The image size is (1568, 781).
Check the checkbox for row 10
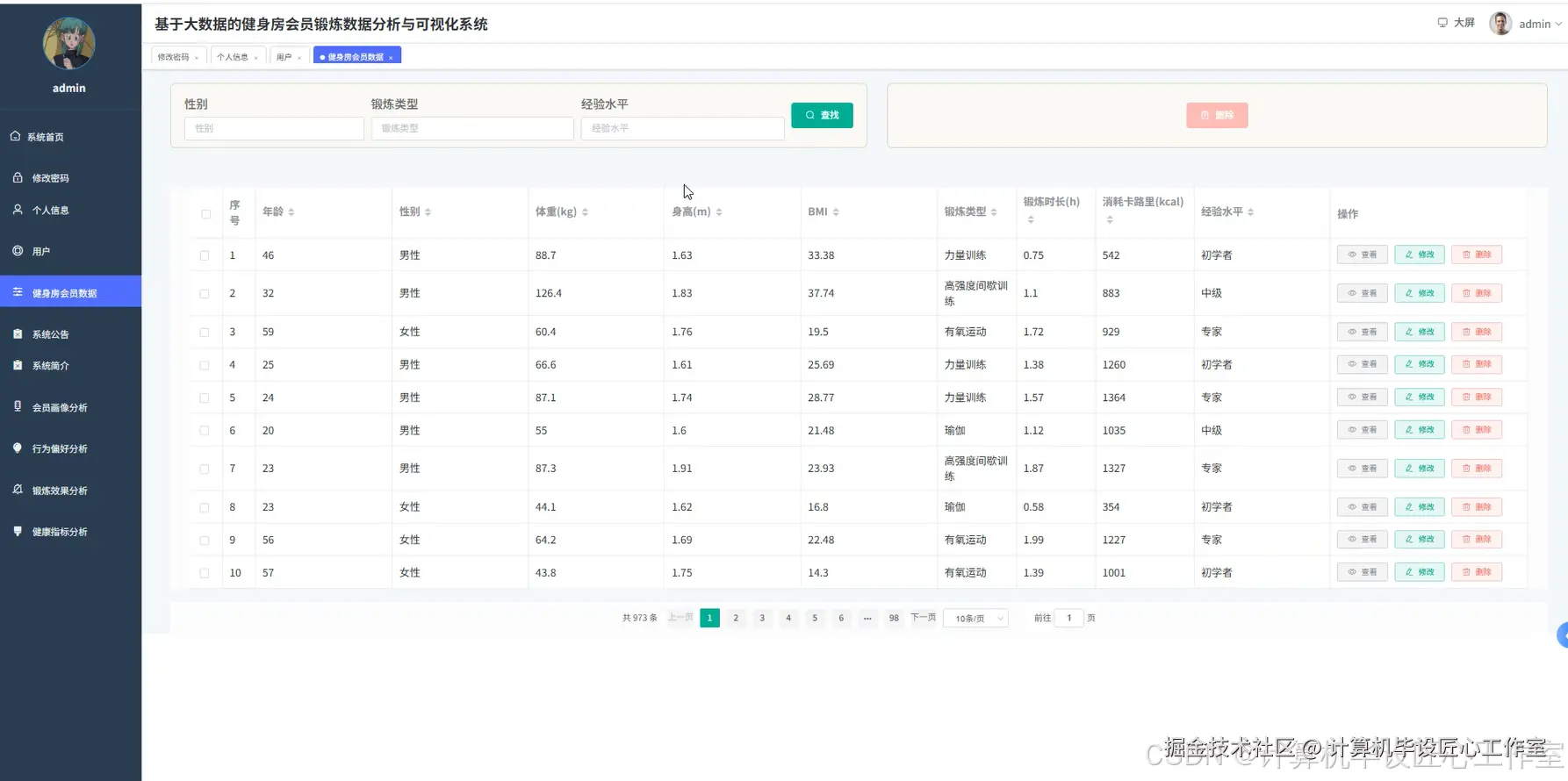[205, 573]
